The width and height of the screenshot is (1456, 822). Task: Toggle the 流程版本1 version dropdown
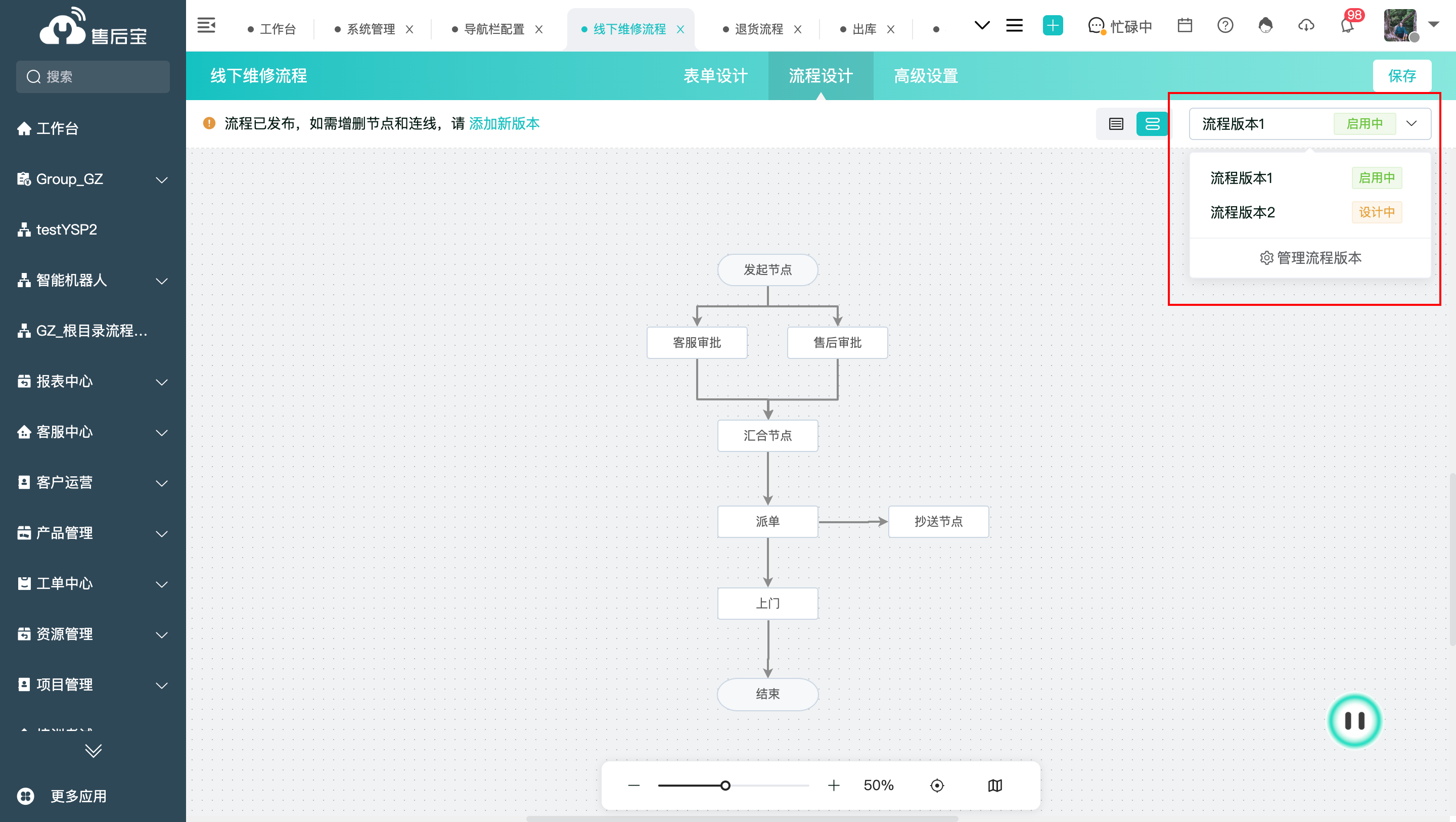1310,124
